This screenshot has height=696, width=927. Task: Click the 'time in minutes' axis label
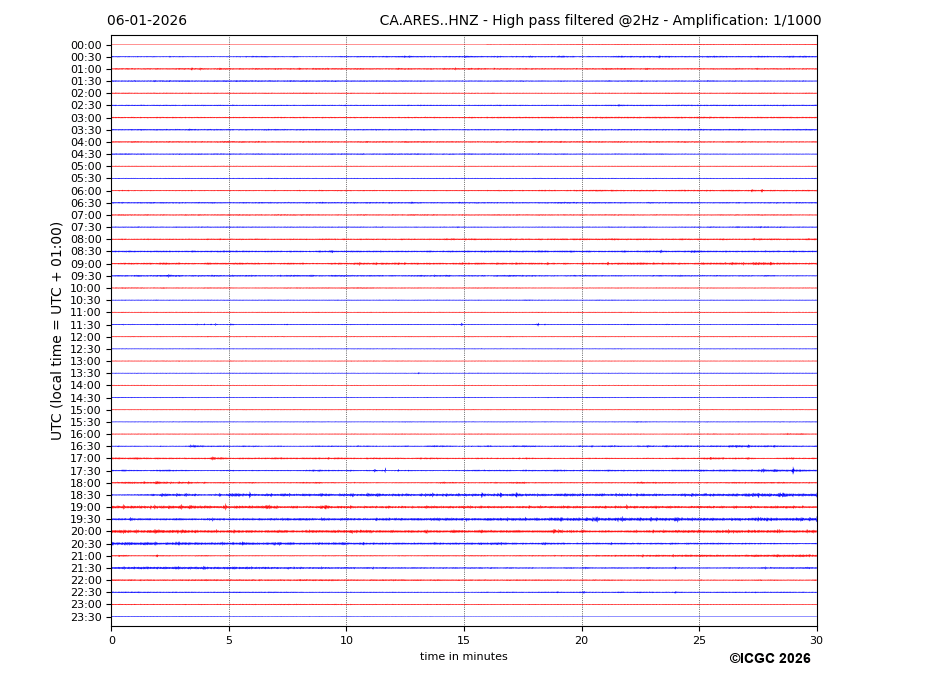coord(463,657)
